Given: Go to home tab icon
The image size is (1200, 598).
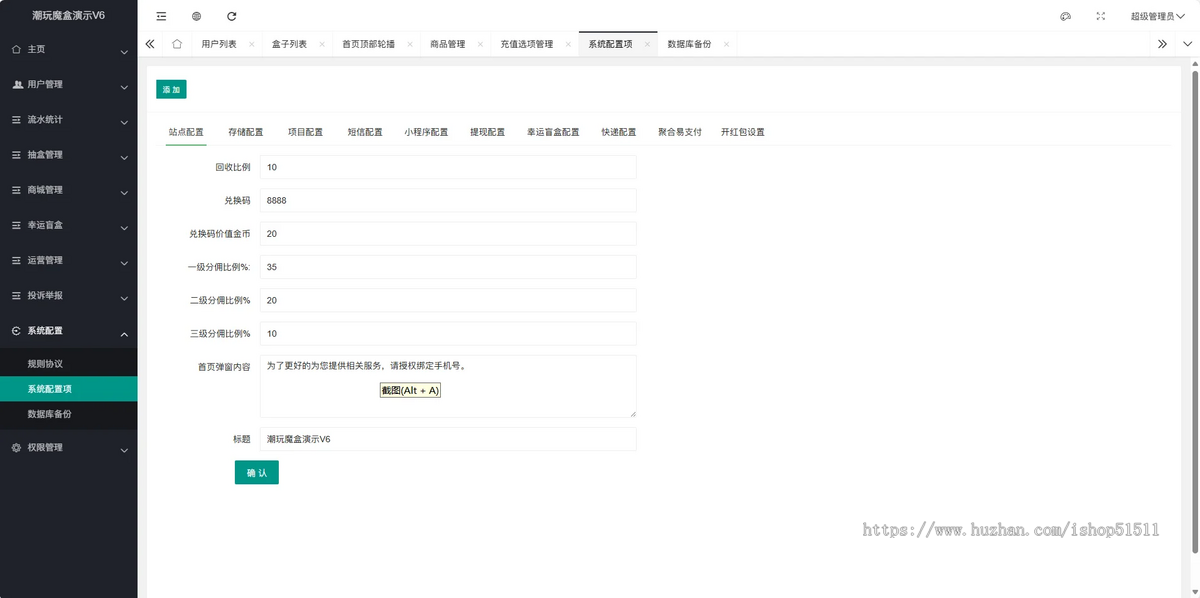Looking at the screenshot, I should point(177,44).
